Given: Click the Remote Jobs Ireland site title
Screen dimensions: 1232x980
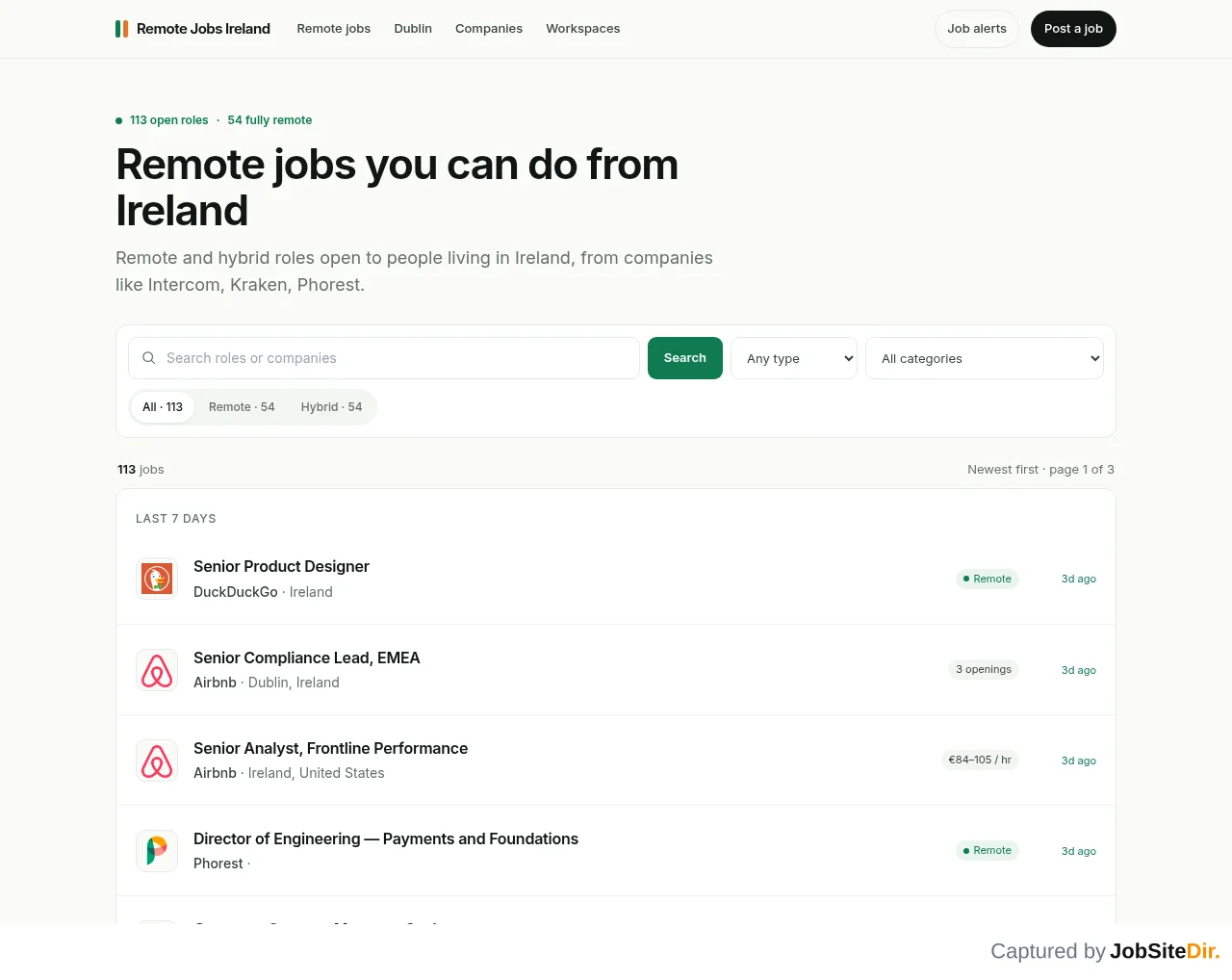Looking at the screenshot, I should (x=203, y=29).
